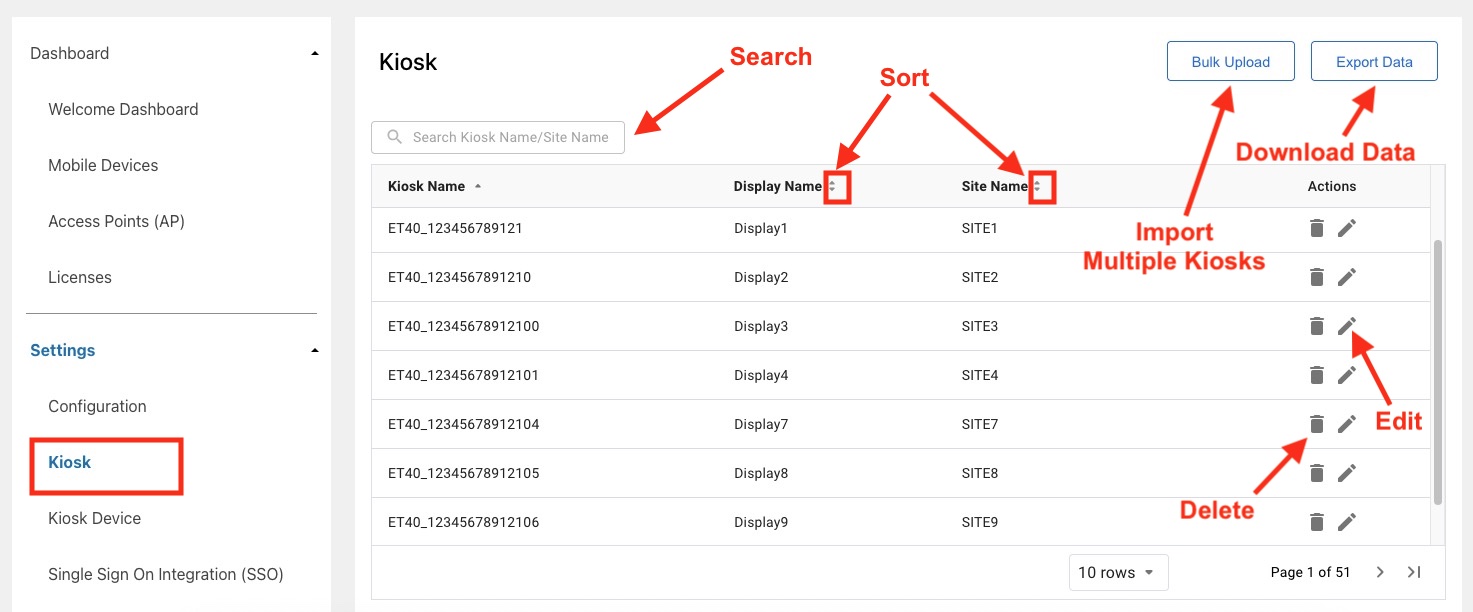This screenshot has height=612, width=1473.
Task: Collapse the Dashboard sidebar section
Action: click(315, 53)
